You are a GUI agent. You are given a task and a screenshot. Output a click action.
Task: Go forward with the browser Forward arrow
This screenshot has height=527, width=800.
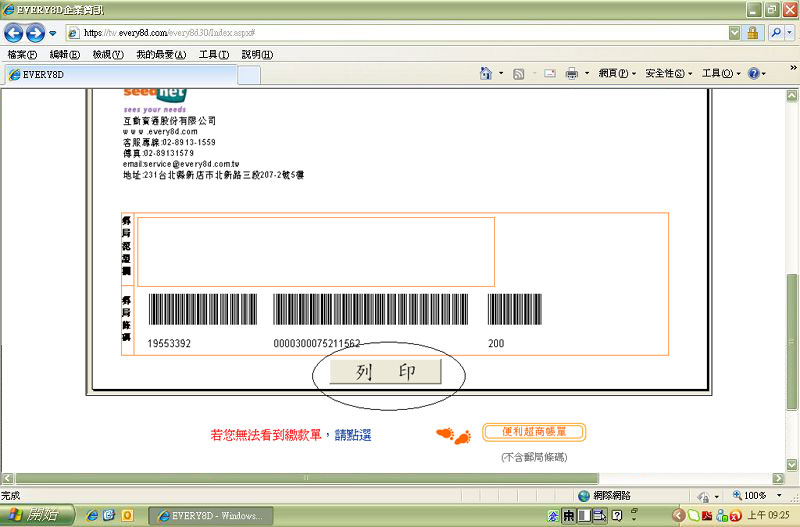pyautogui.click(x=35, y=33)
